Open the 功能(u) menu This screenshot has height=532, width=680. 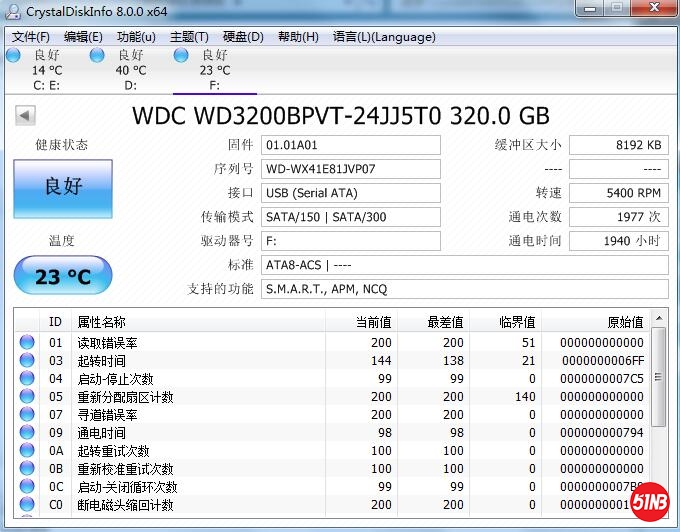pos(136,37)
